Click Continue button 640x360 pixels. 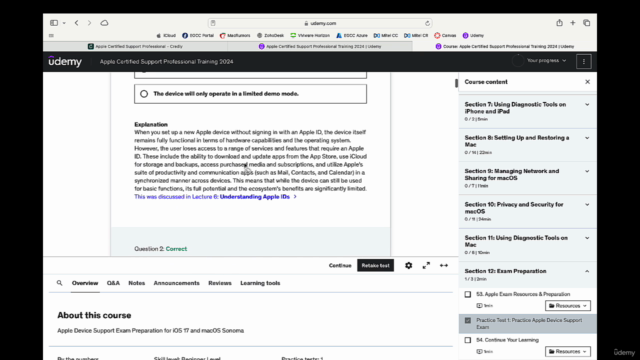coord(340,266)
